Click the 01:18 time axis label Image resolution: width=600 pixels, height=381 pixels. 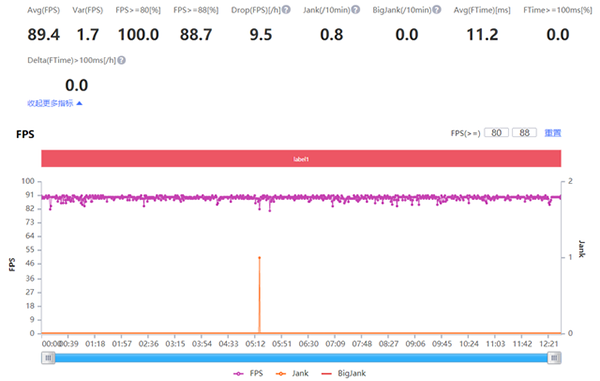tap(95, 344)
